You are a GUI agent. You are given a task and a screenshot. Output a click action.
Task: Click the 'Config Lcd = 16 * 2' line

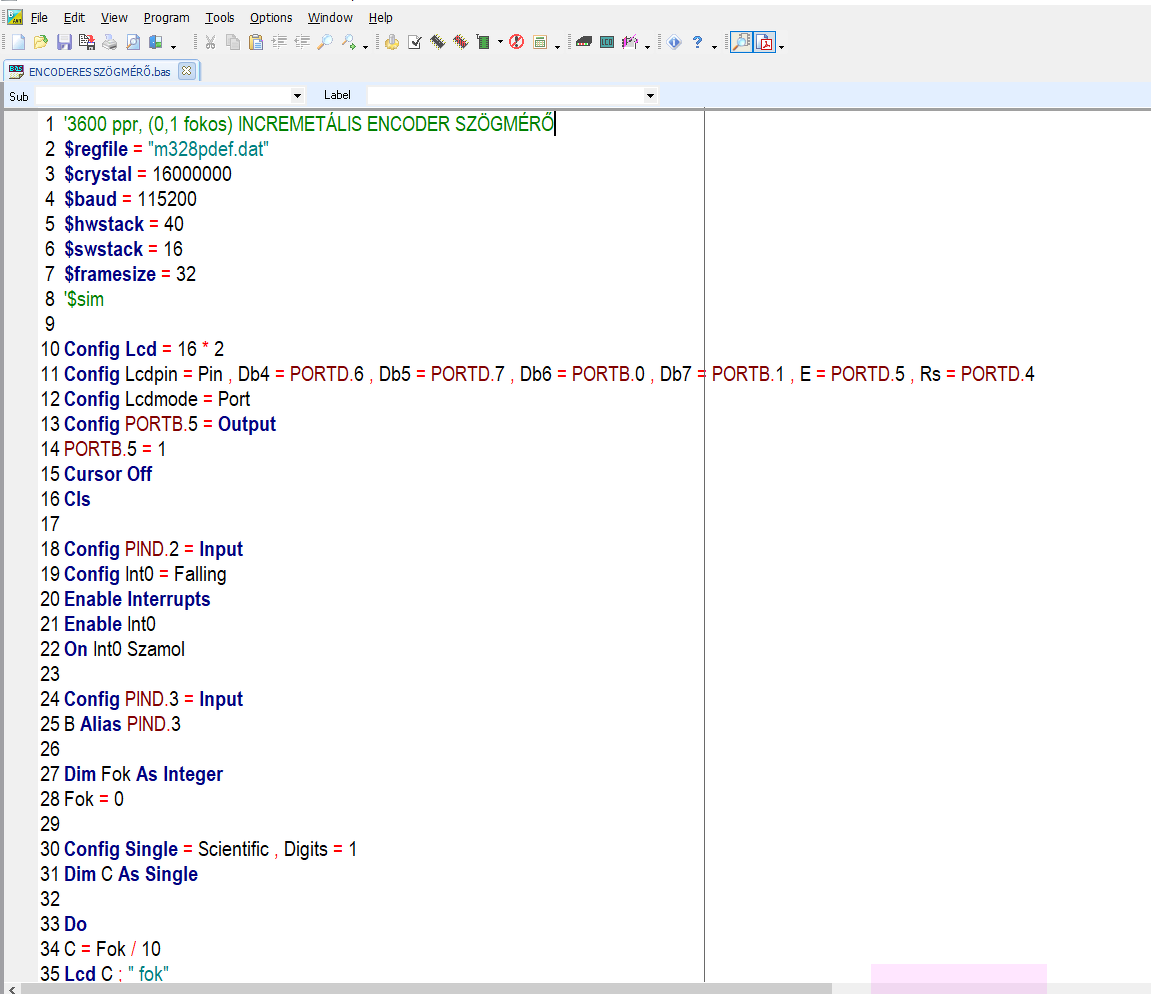(x=144, y=349)
